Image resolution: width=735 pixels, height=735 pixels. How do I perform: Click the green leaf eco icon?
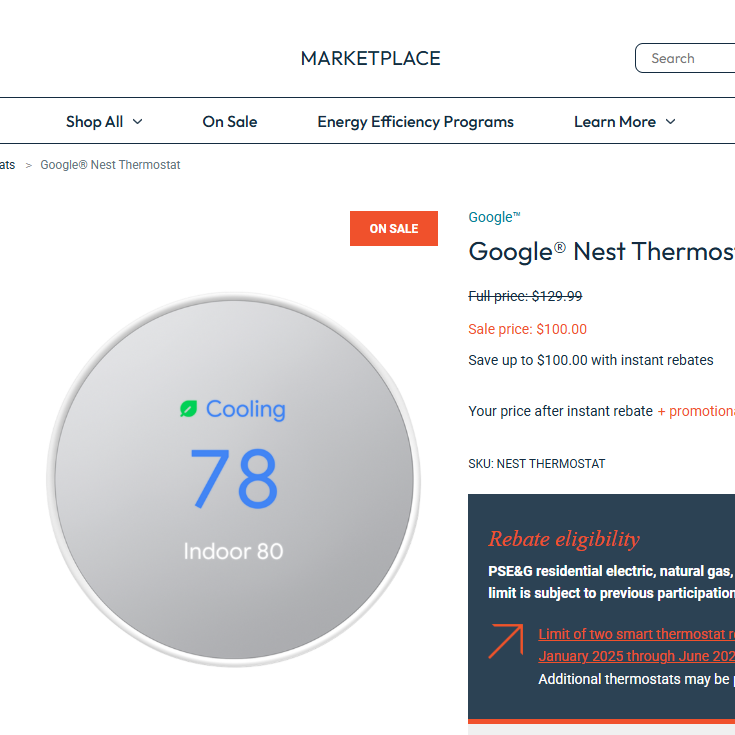(x=188, y=409)
